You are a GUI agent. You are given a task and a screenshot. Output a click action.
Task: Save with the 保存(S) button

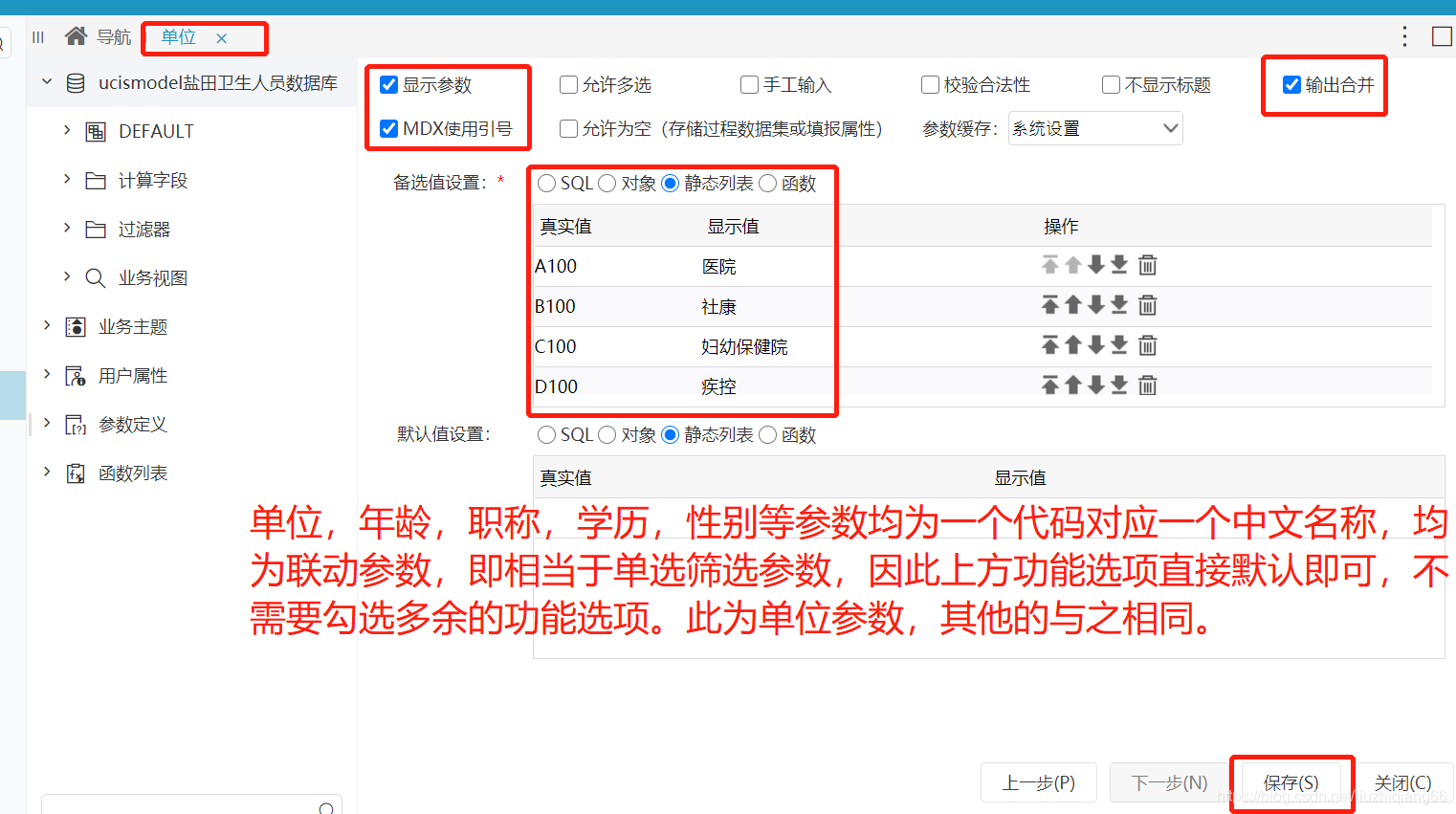pos(1291,782)
